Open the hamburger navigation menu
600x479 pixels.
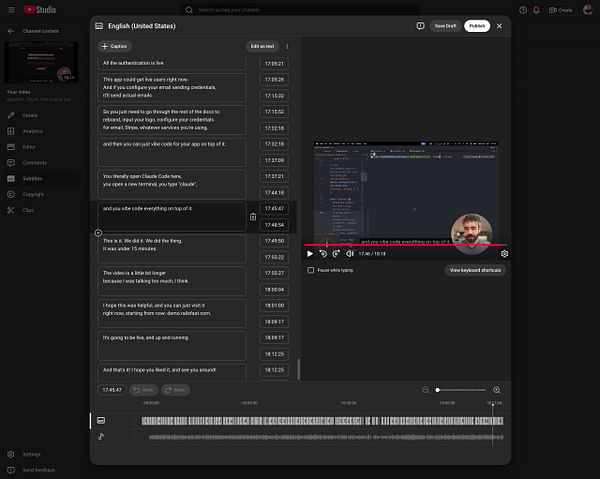(x=11, y=10)
